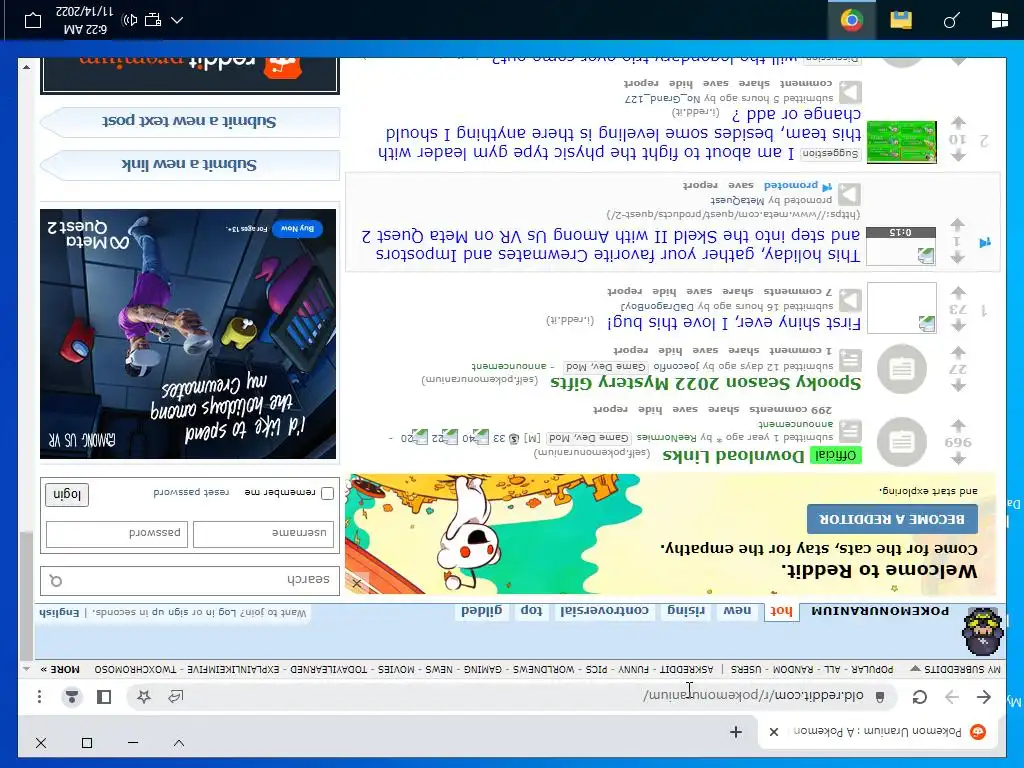
Task: Click the site info icon in address bar
Action: point(880,697)
